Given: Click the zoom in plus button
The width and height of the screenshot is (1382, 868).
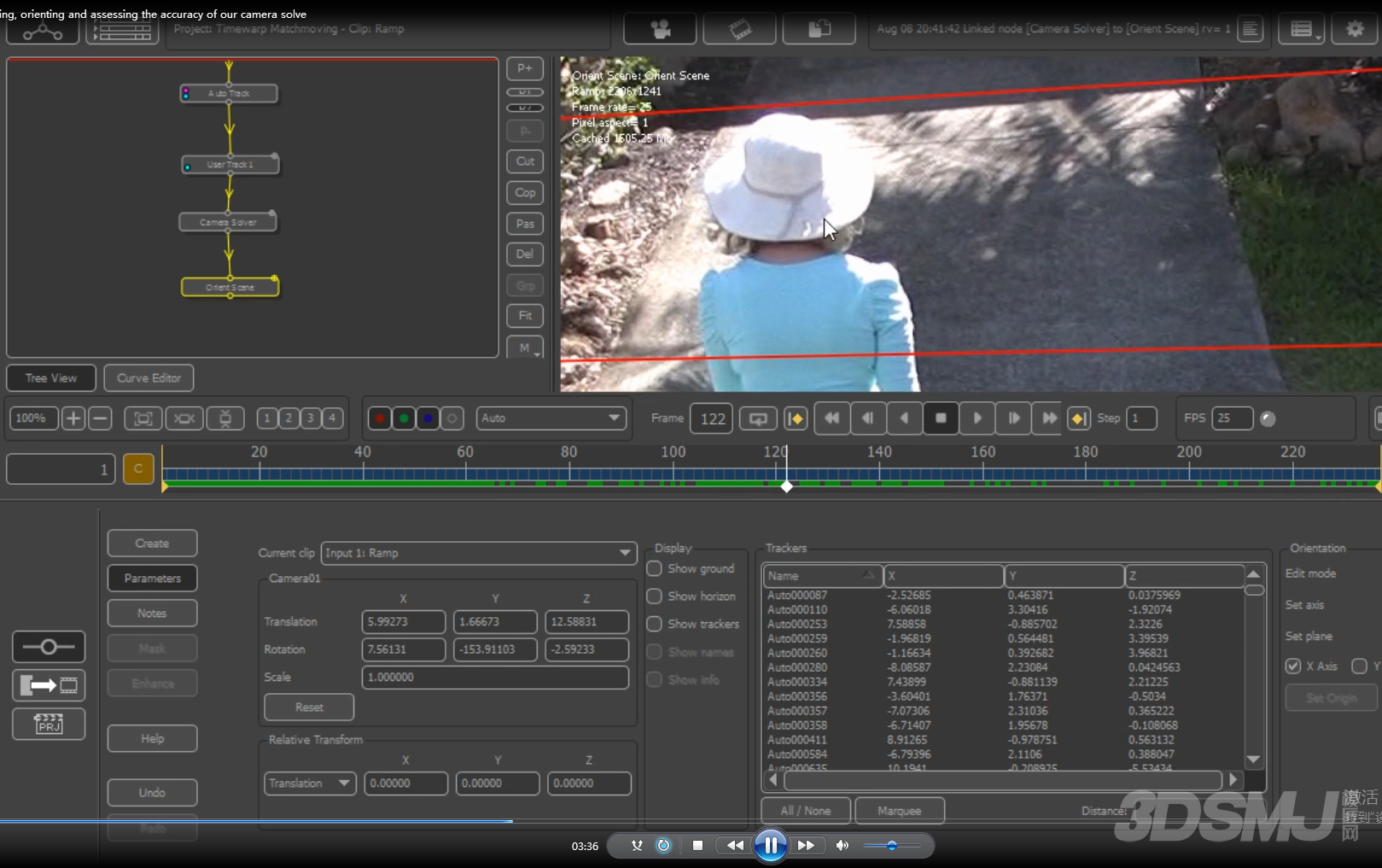Looking at the screenshot, I should pos(73,418).
